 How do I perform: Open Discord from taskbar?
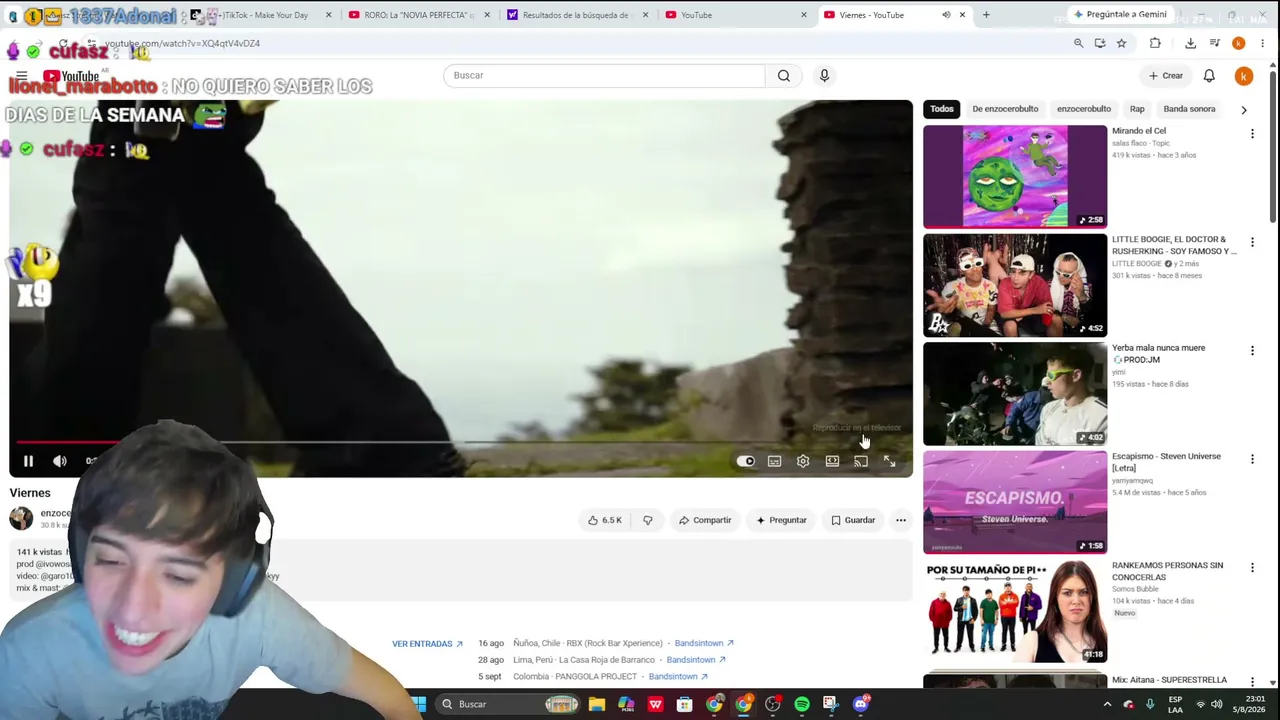(861, 704)
